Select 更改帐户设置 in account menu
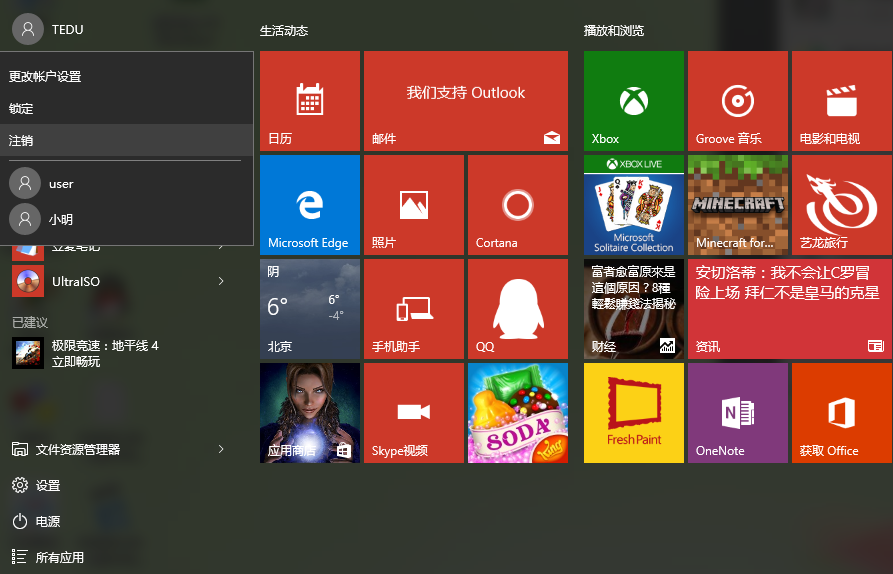This screenshot has height=574, width=893. coord(126,76)
